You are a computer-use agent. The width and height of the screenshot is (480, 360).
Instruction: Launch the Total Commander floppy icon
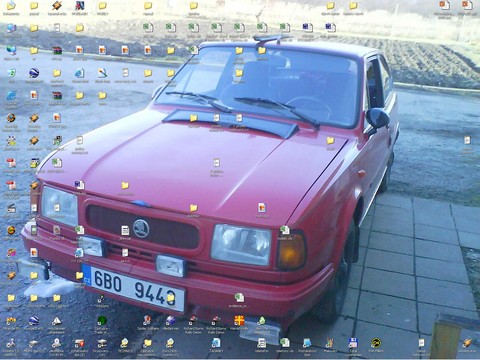tap(353, 343)
